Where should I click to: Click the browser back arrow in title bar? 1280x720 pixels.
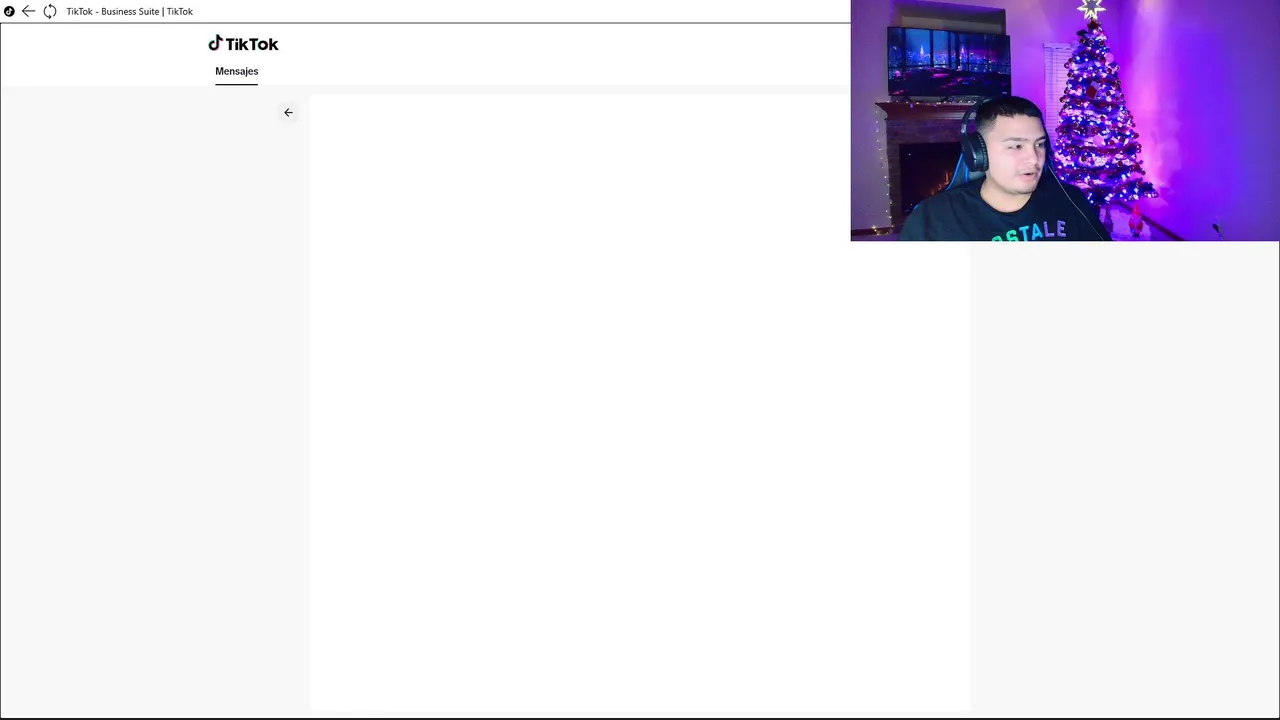pyautogui.click(x=28, y=11)
